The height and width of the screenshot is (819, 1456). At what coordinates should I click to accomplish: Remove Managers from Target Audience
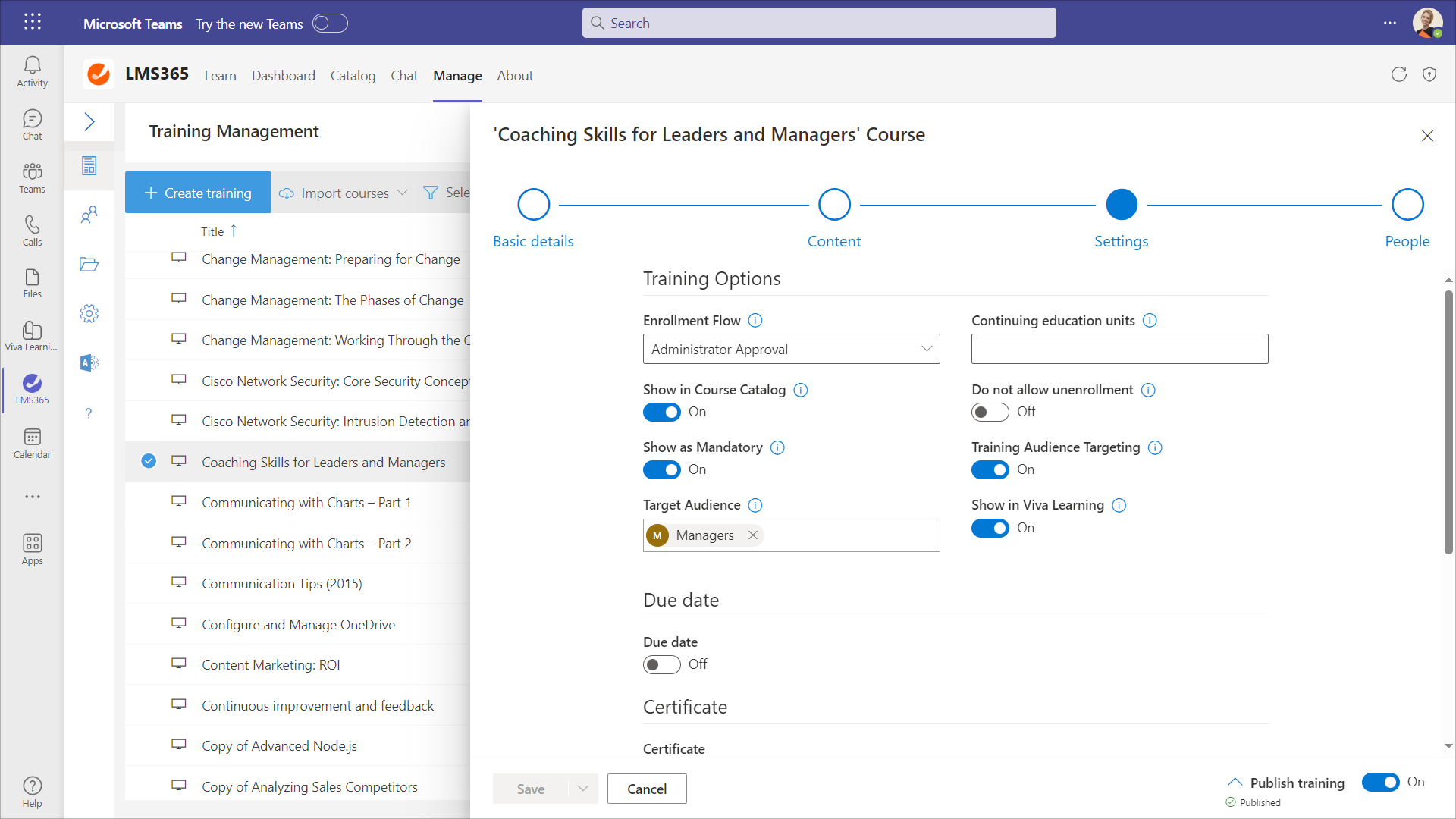coord(753,535)
